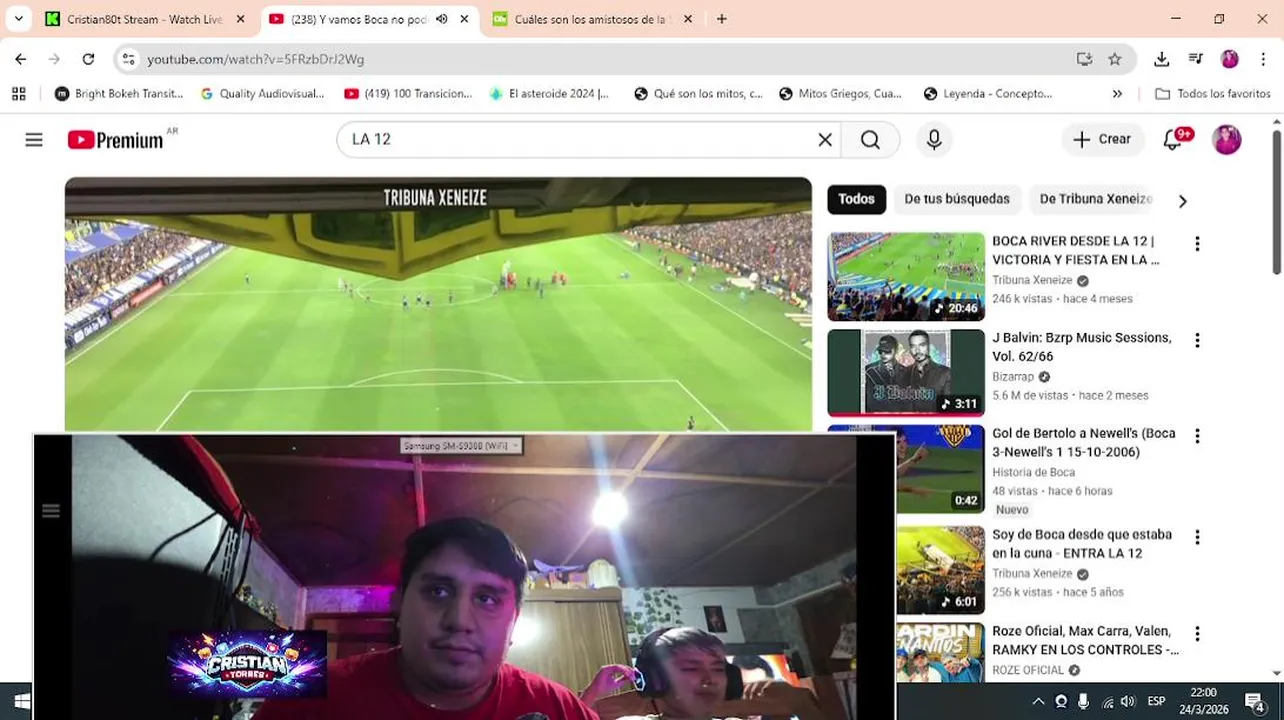
Task: Start voice search with microphone
Action: (x=934, y=140)
